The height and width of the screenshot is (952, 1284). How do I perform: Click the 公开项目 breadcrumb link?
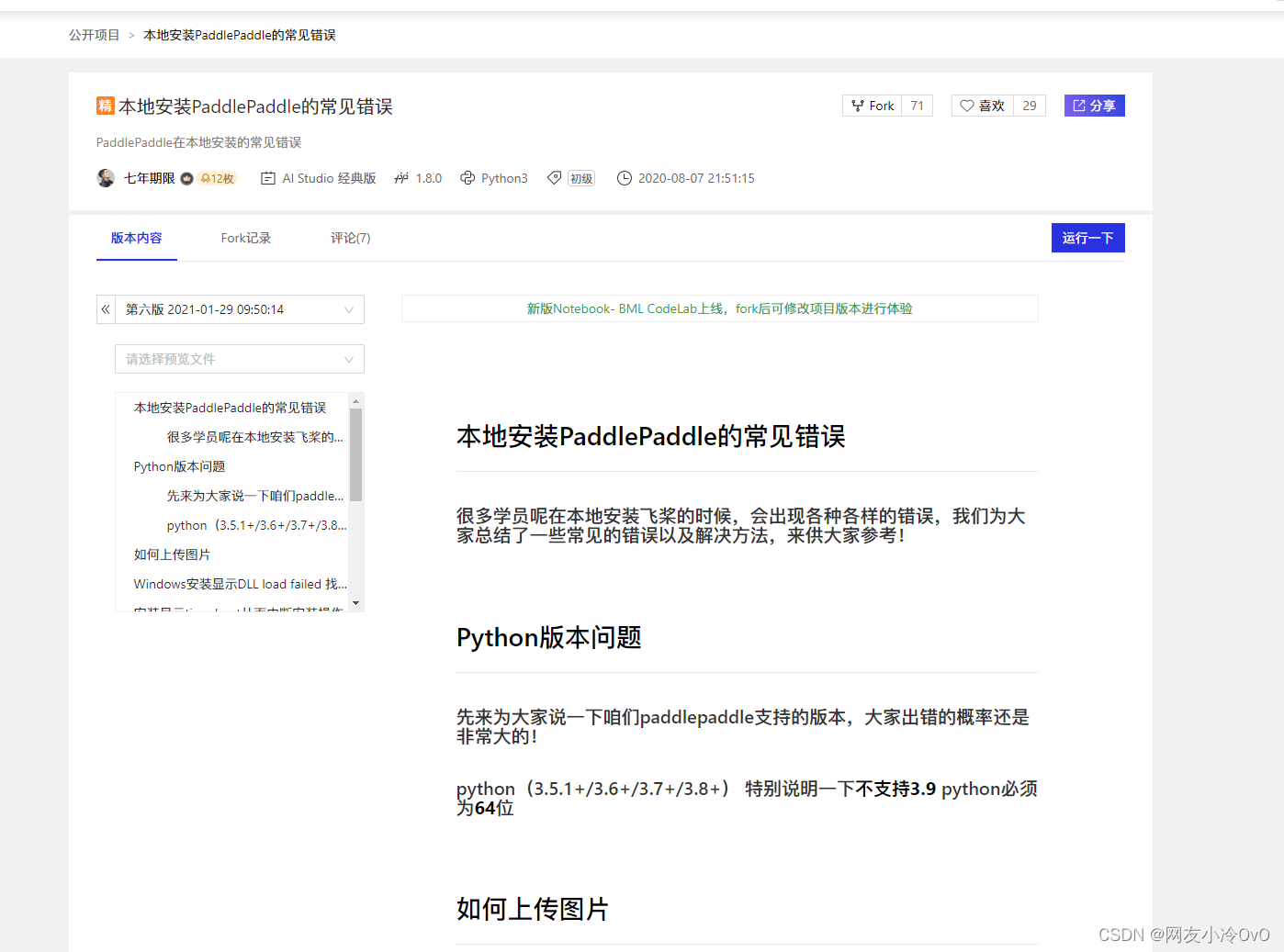pos(95,35)
